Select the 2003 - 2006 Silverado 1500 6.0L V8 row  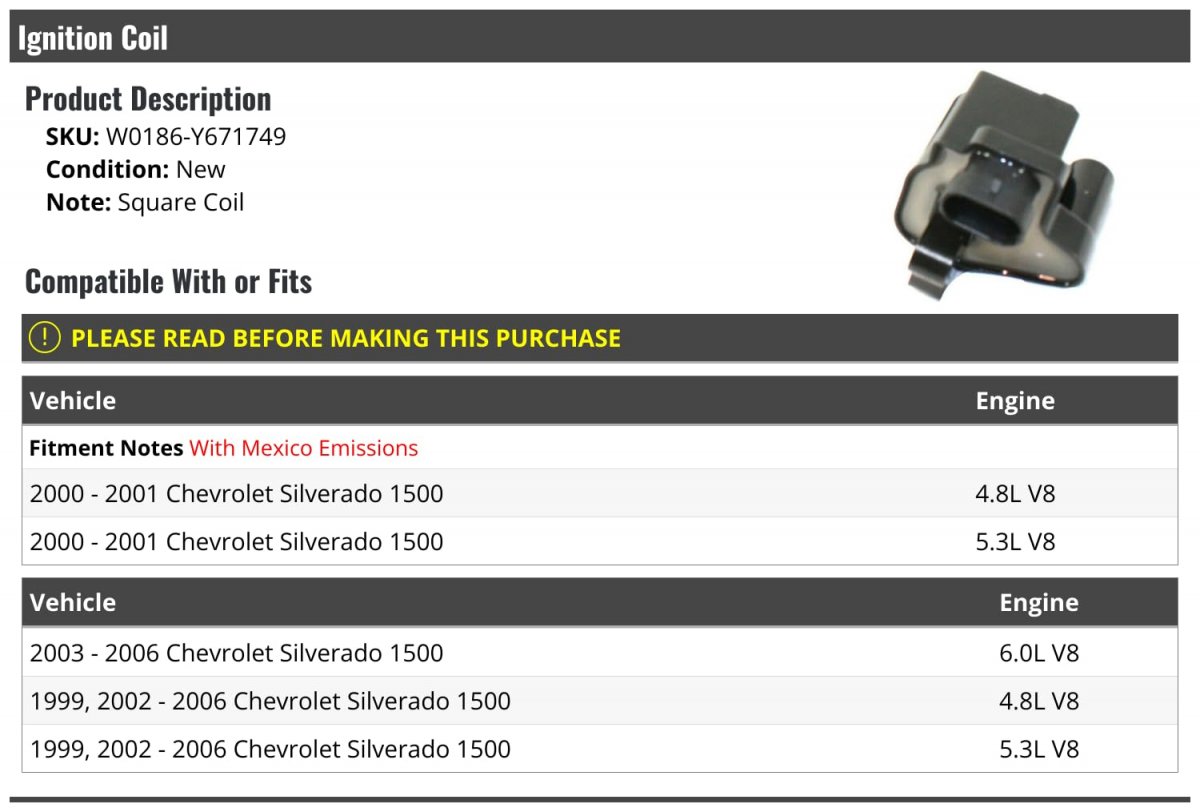600,653
